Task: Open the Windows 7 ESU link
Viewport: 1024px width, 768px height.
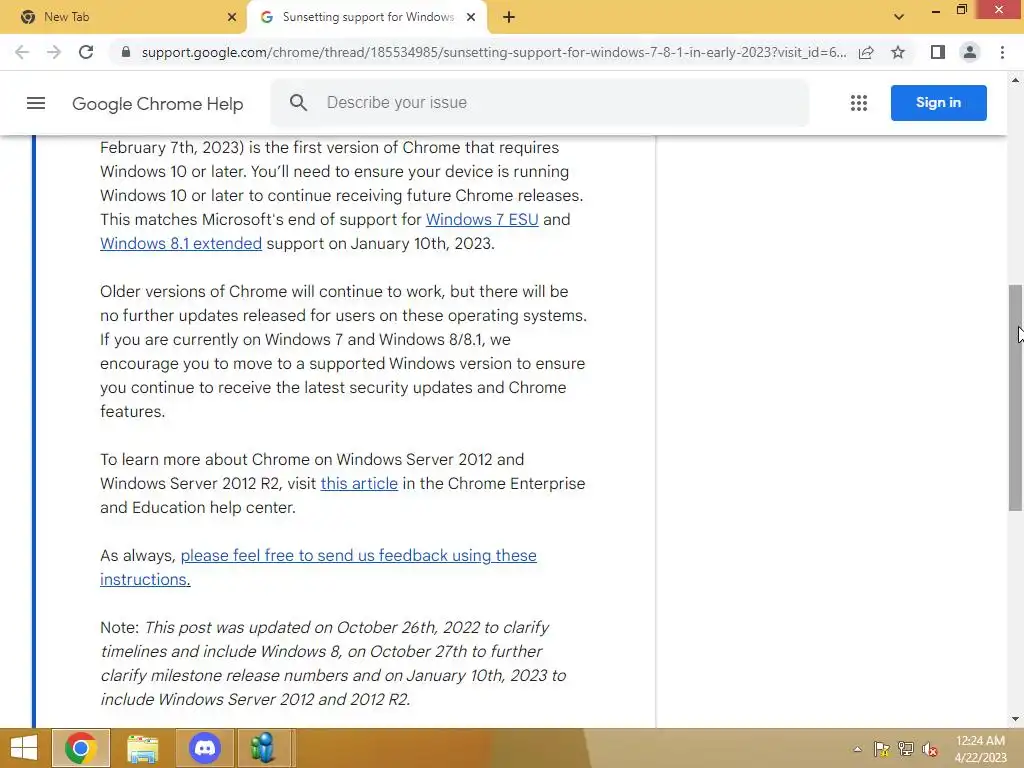Action: pos(482,219)
